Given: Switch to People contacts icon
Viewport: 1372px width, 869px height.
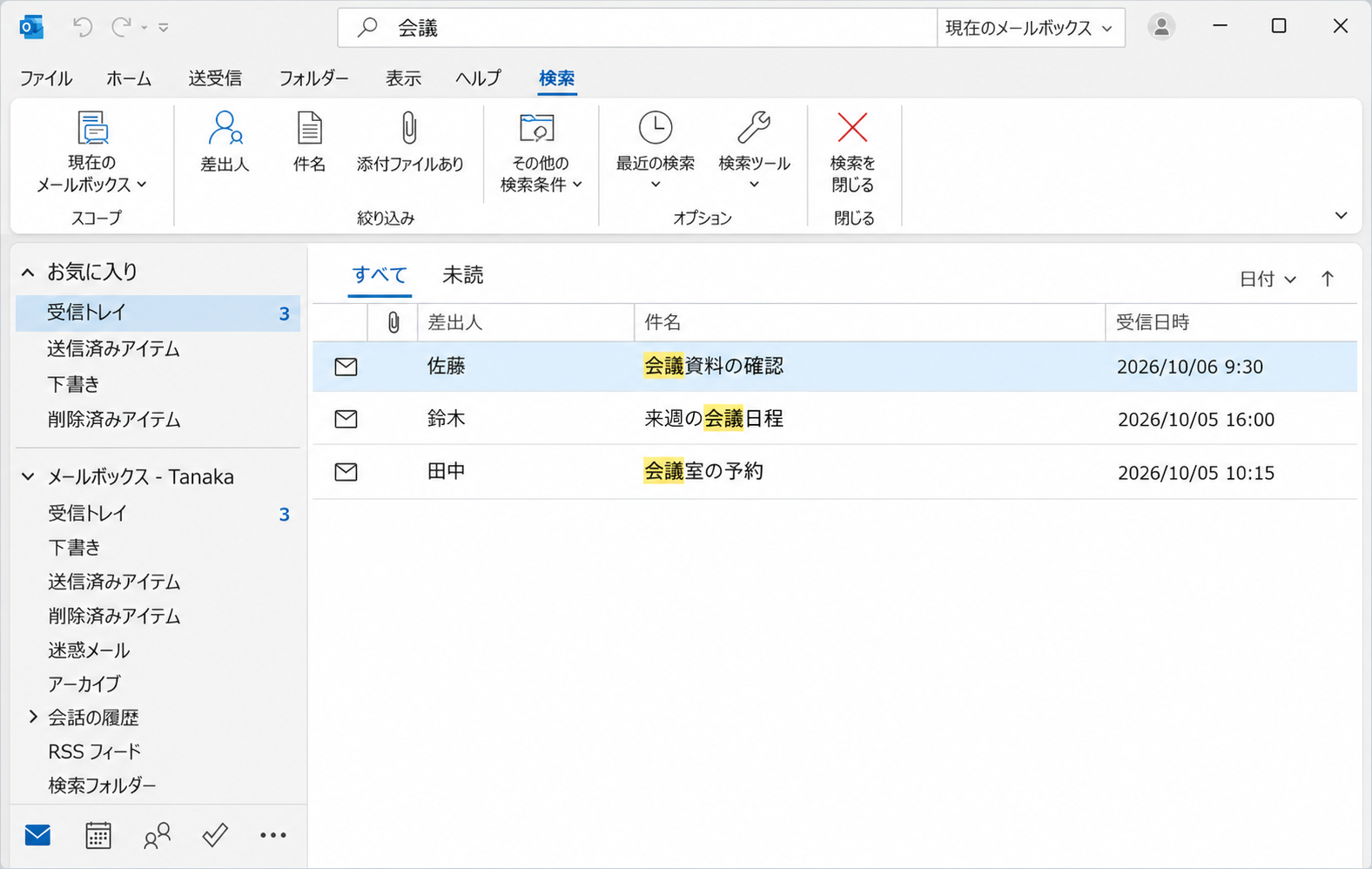Looking at the screenshot, I should point(157,835).
